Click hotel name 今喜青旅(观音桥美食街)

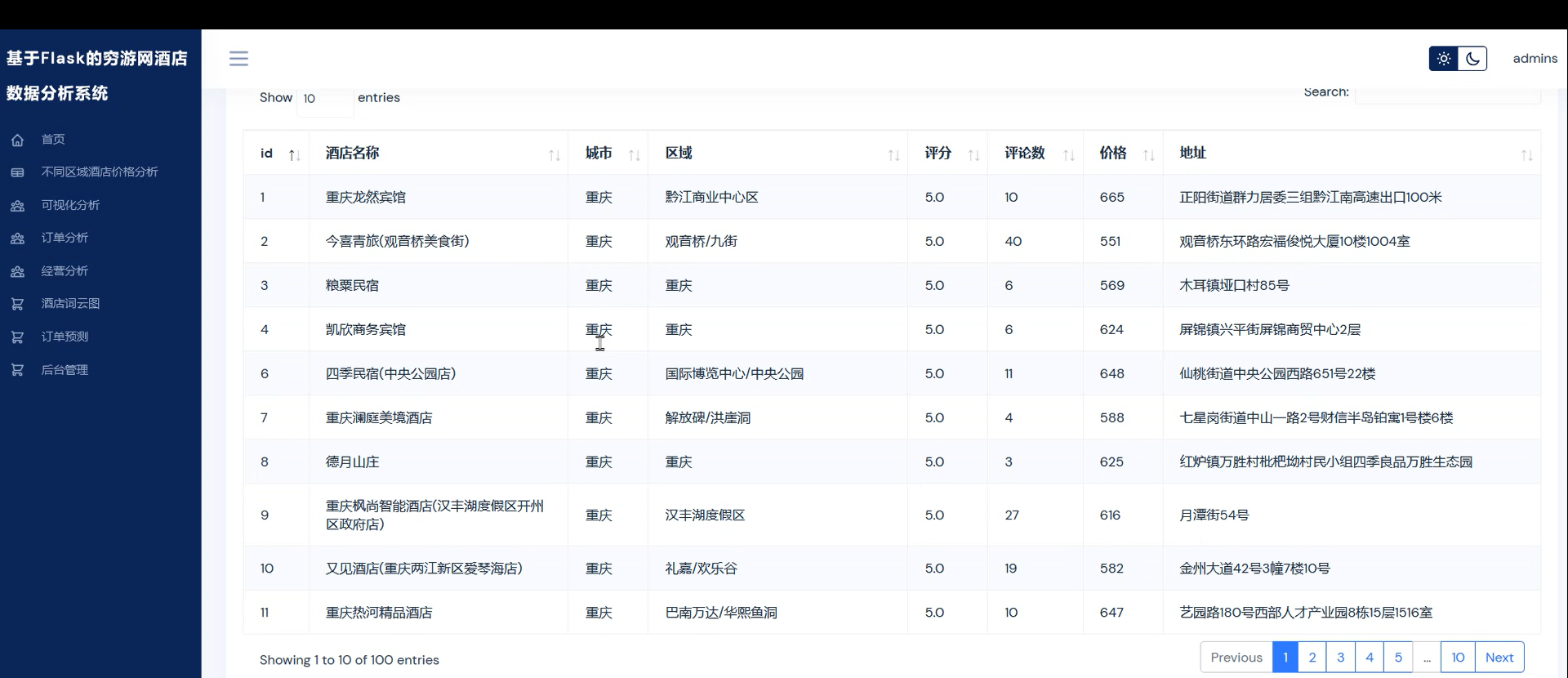pyautogui.click(x=398, y=241)
